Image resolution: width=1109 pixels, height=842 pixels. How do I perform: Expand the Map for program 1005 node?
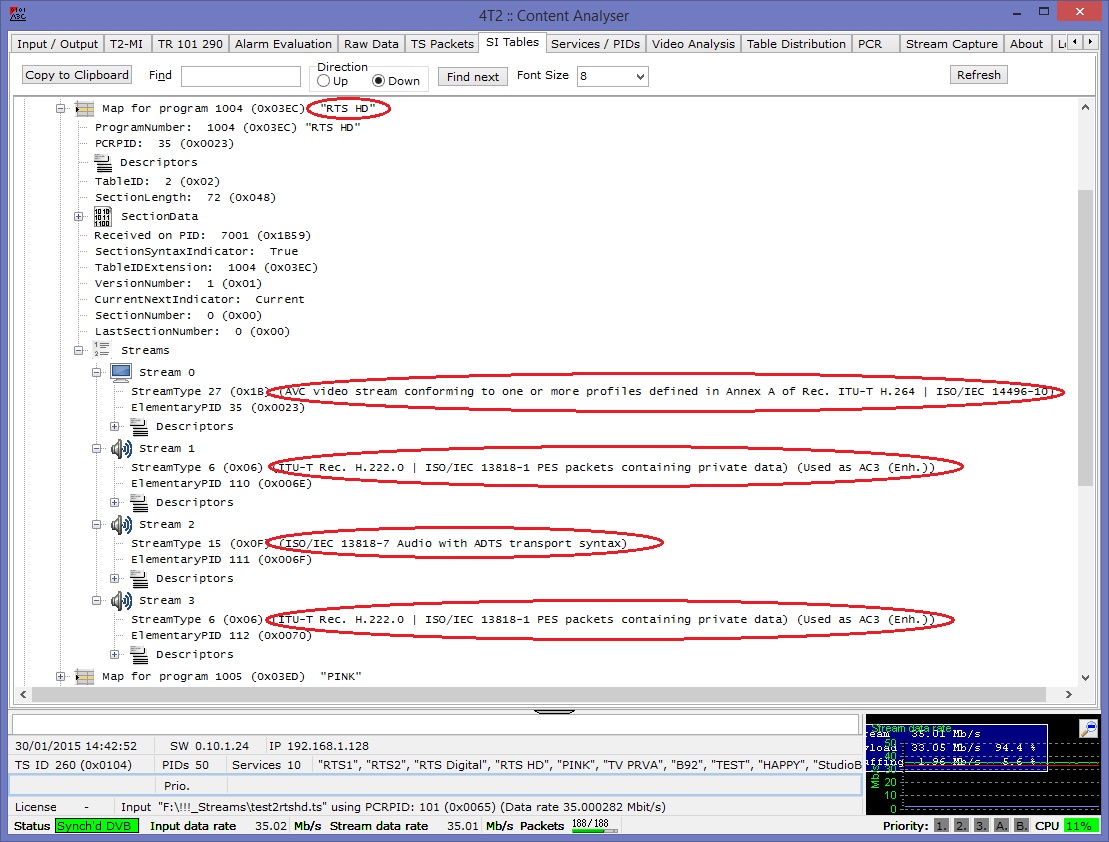click(61, 676)
